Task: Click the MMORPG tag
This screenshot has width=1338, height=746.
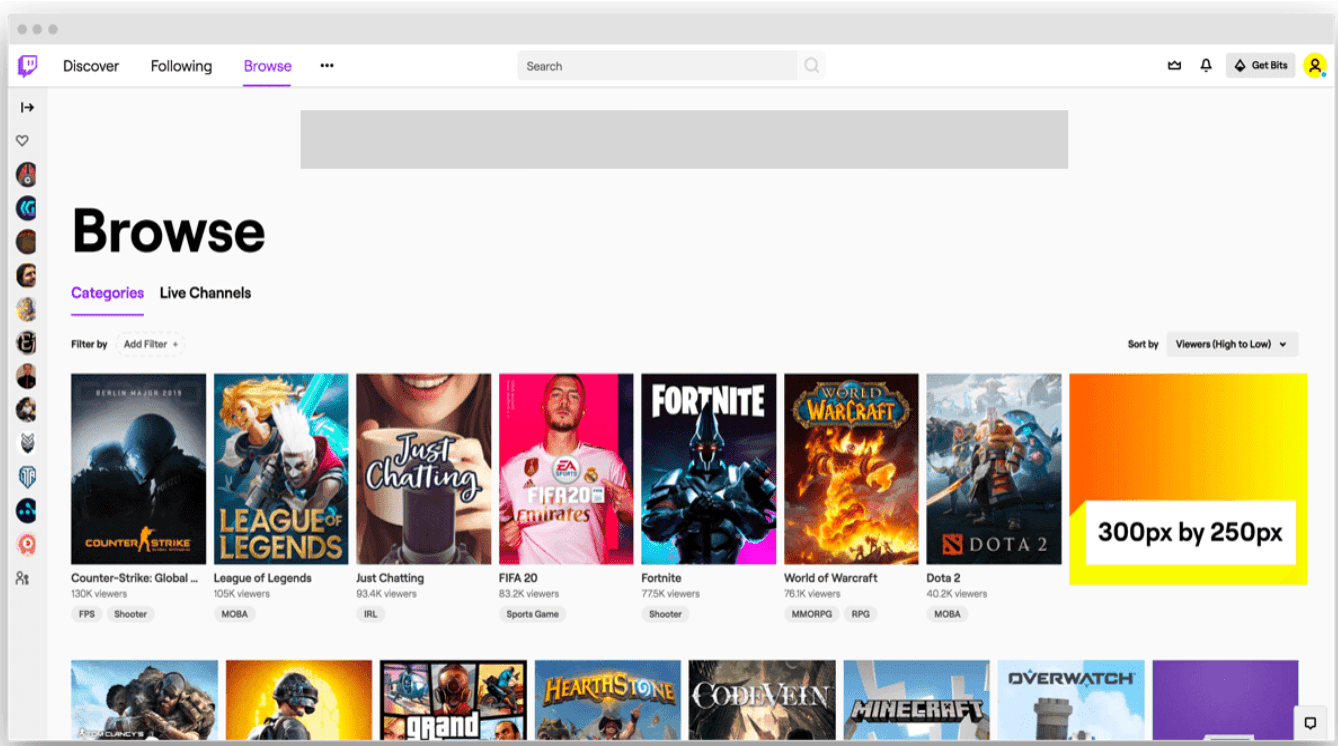Action: point(812,614)
